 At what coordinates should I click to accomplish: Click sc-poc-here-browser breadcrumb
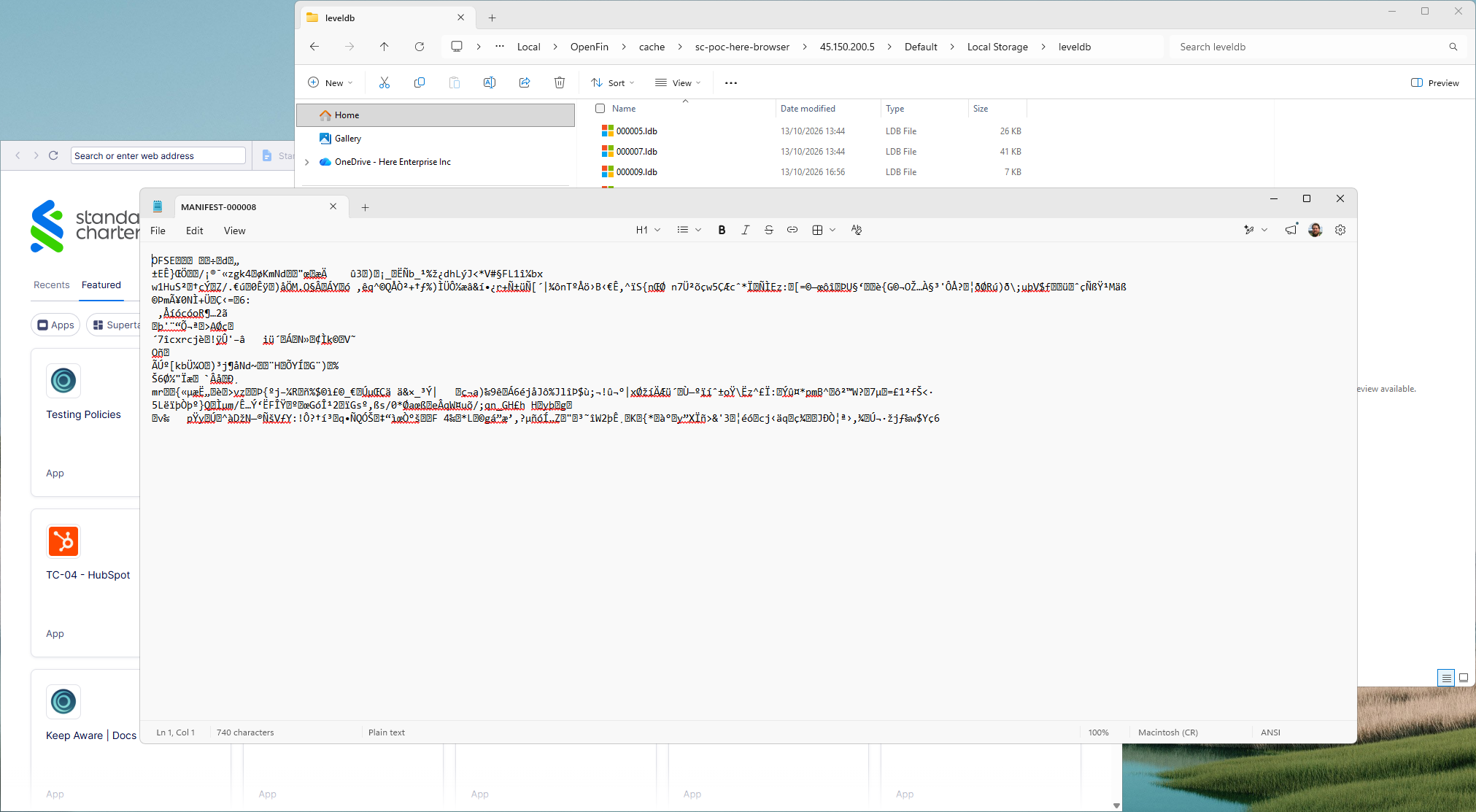pyautogui.click(x=742, y=47)
